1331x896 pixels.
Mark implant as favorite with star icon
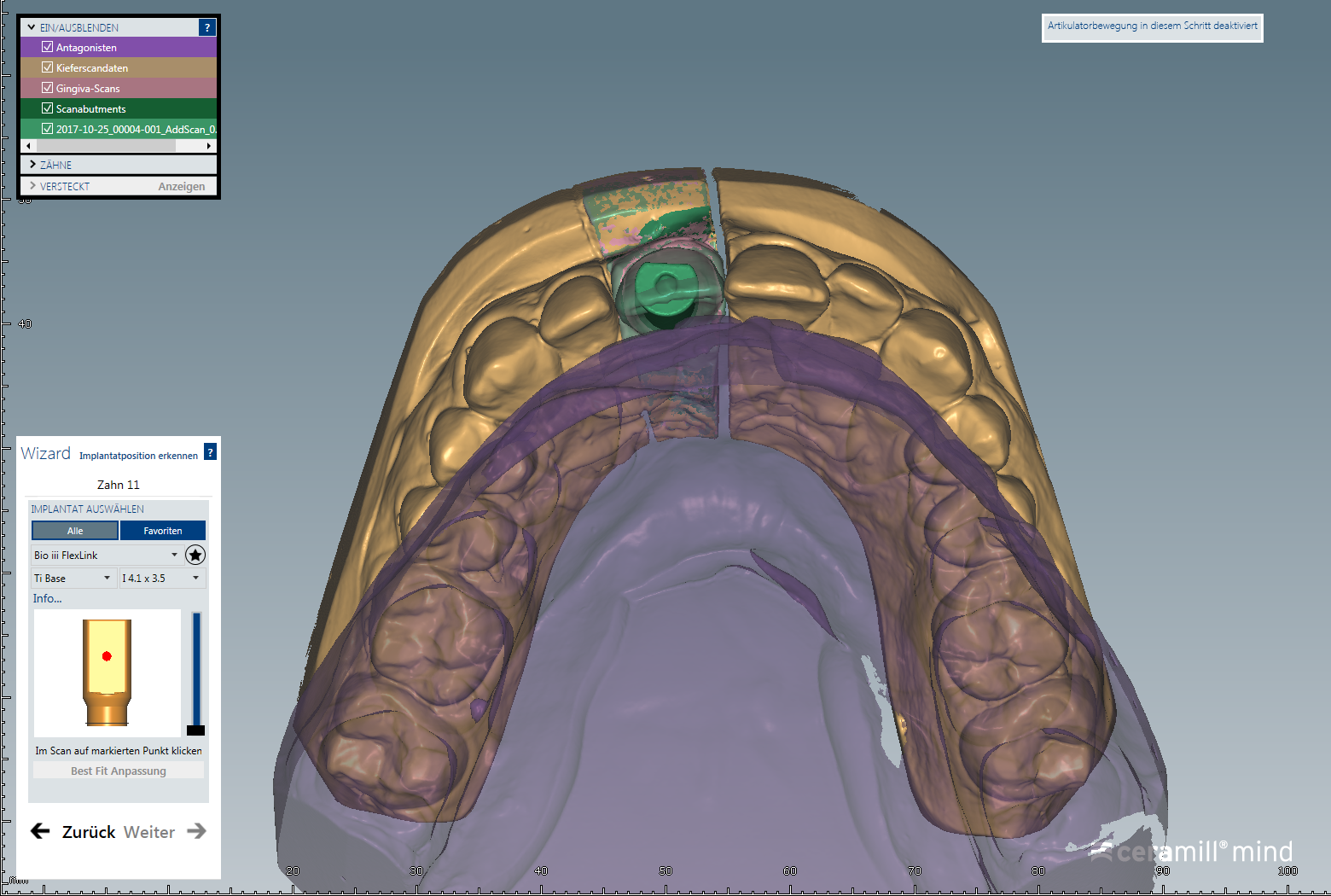click(195, 556)
